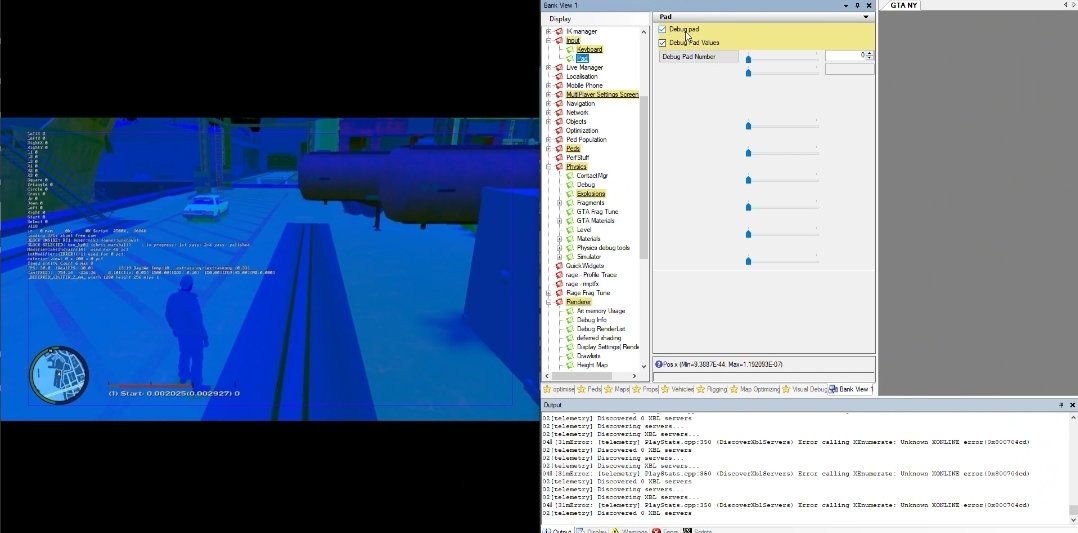Screen dimensions: 1078x533
Task: Click the green icon beside Debug Info
Action: click(570, 320)
